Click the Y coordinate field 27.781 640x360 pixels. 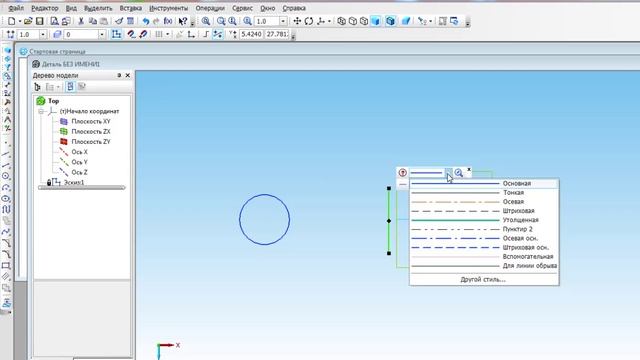(277, 35)
